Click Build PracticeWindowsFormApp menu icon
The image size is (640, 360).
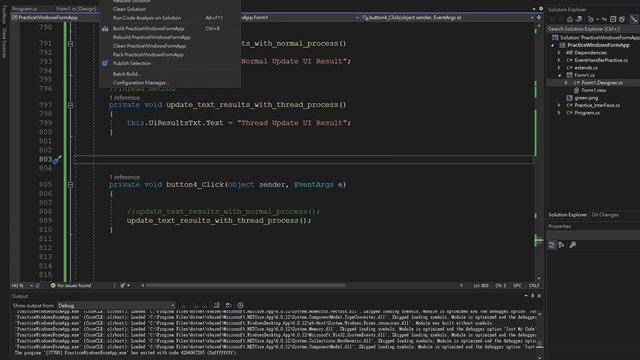tap(105, 29)
